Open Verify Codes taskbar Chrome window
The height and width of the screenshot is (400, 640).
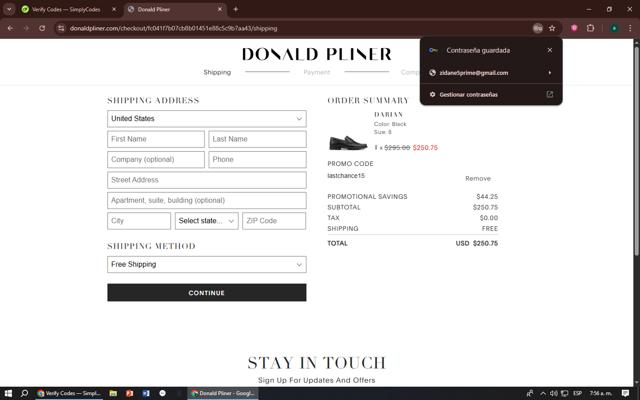point(69,393)
